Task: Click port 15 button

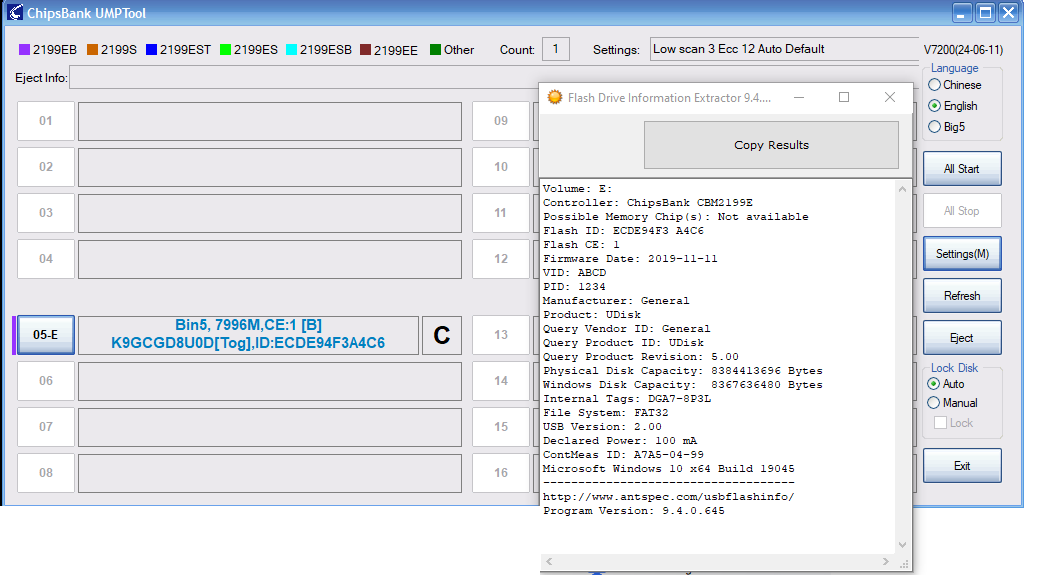Action: (x=501, y=427)
